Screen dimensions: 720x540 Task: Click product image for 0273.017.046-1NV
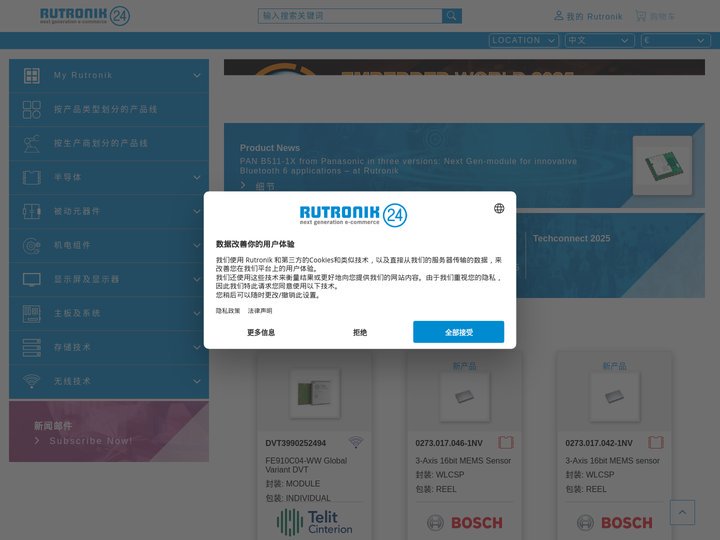click(464, 397)
